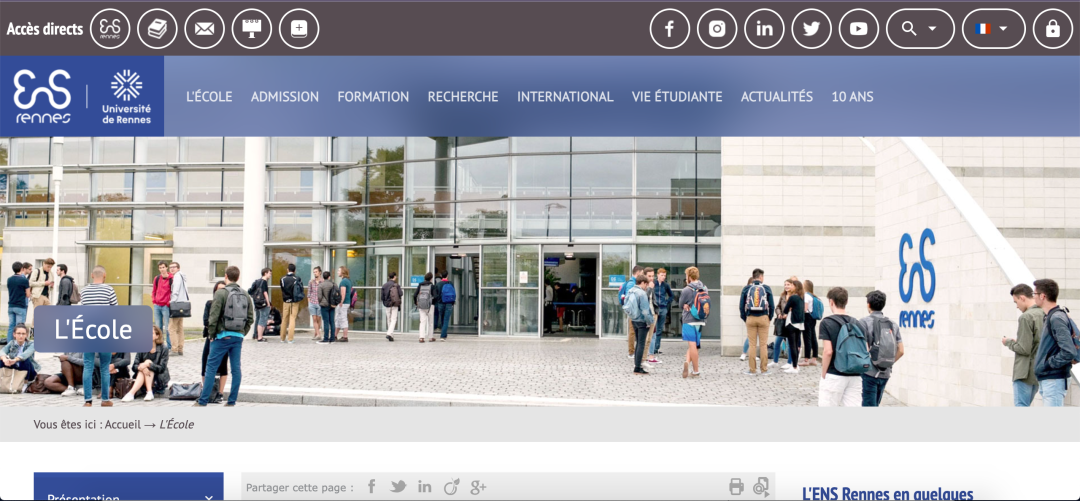Visit Instagram page from top bar
Viewport: 1080px width, 501px height.
pyautogui.click(x=717, y=29)
